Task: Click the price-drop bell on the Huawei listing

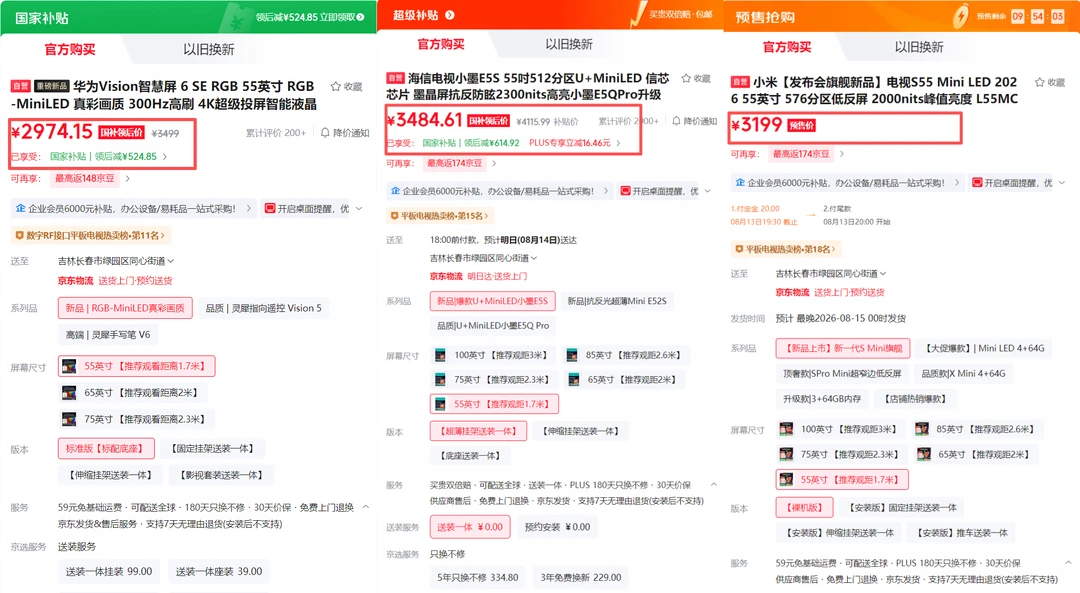Action: tap(325, 132)
